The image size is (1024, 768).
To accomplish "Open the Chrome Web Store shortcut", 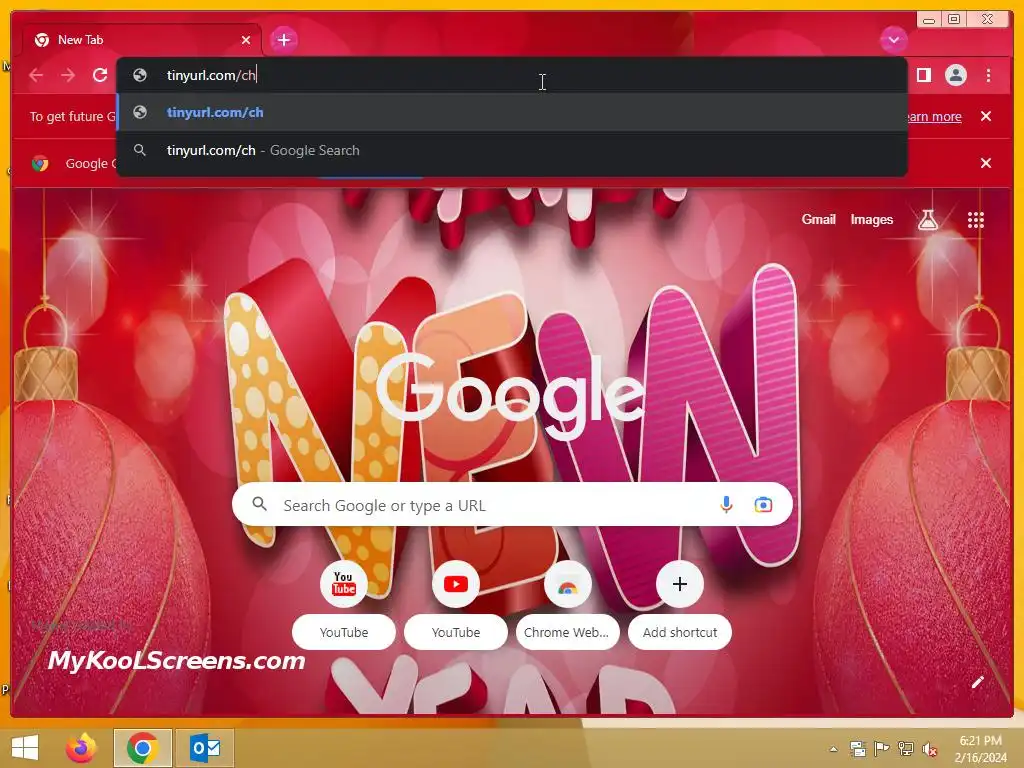I will tap(568, 605).
